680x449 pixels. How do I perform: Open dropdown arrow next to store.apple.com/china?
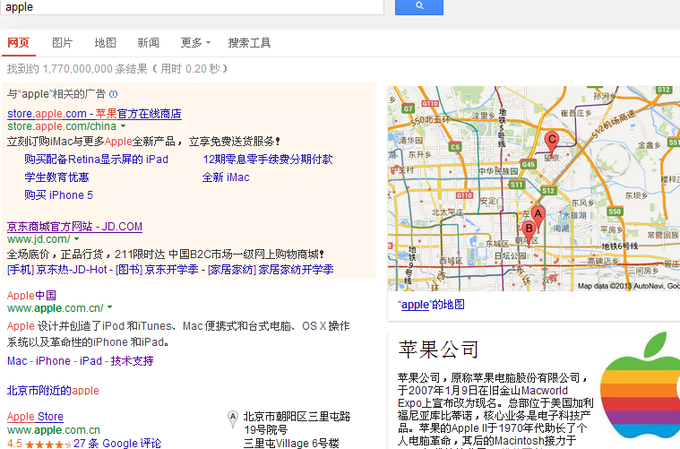coord(123,126)
